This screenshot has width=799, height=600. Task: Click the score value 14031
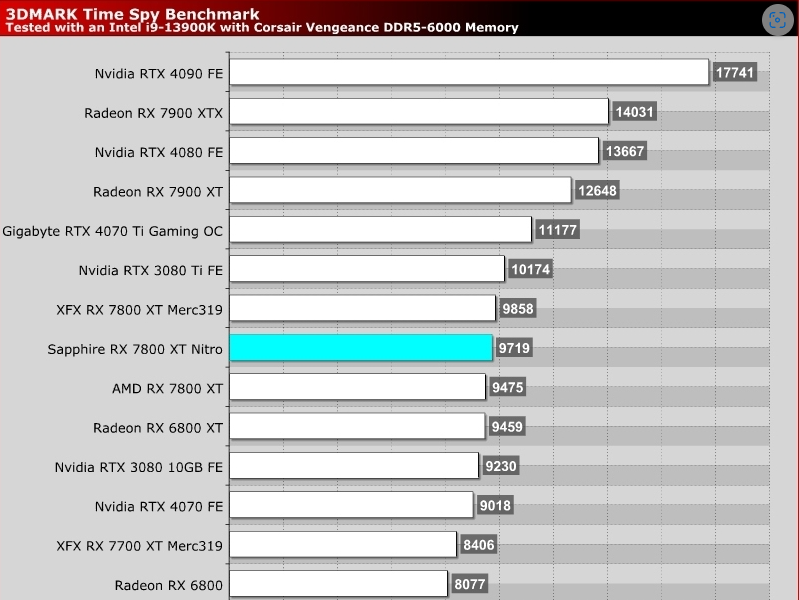(x=634, y=112)
